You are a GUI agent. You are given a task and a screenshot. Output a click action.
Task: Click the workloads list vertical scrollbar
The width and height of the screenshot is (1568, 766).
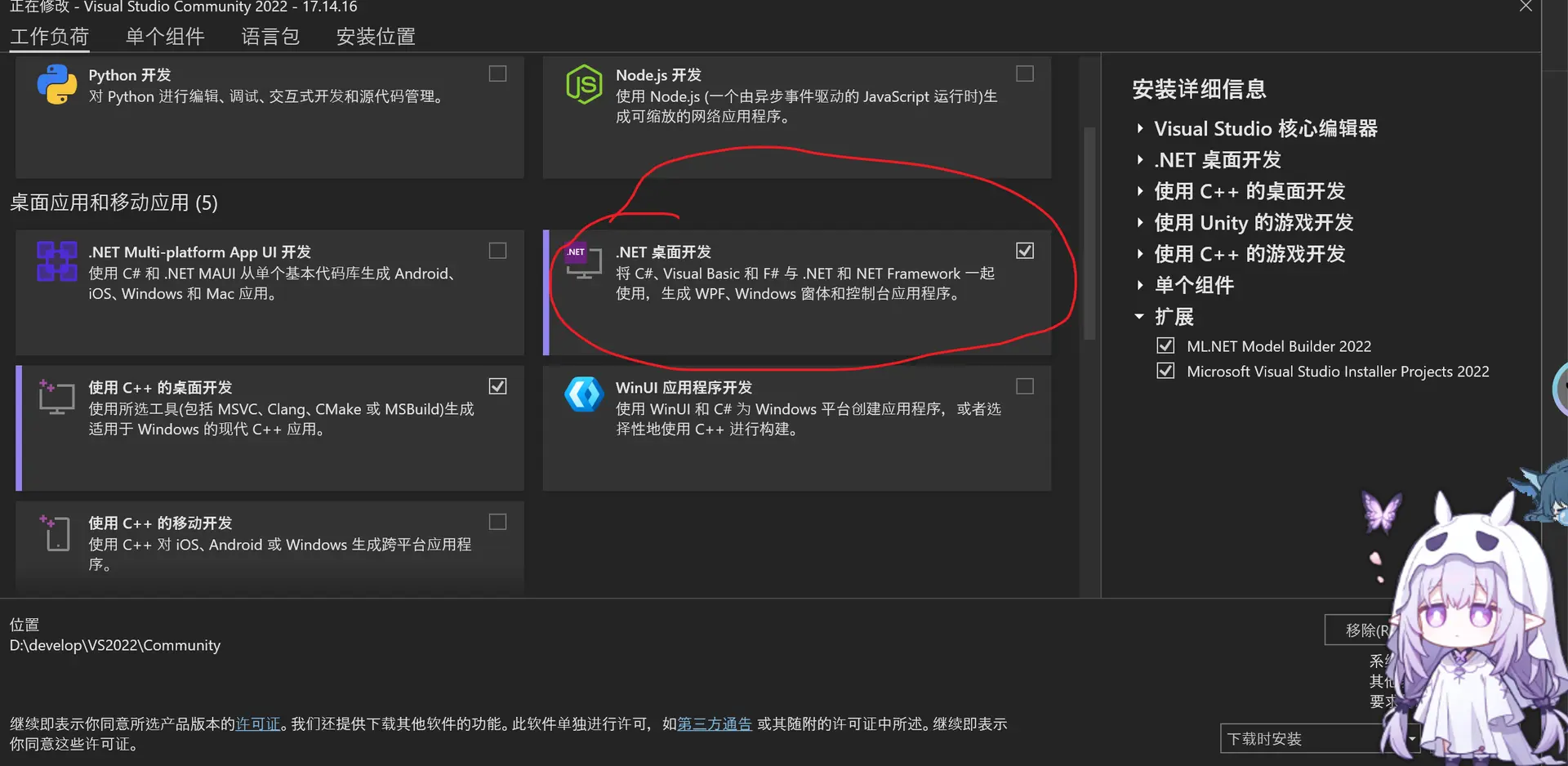(x=1089, y=233)
